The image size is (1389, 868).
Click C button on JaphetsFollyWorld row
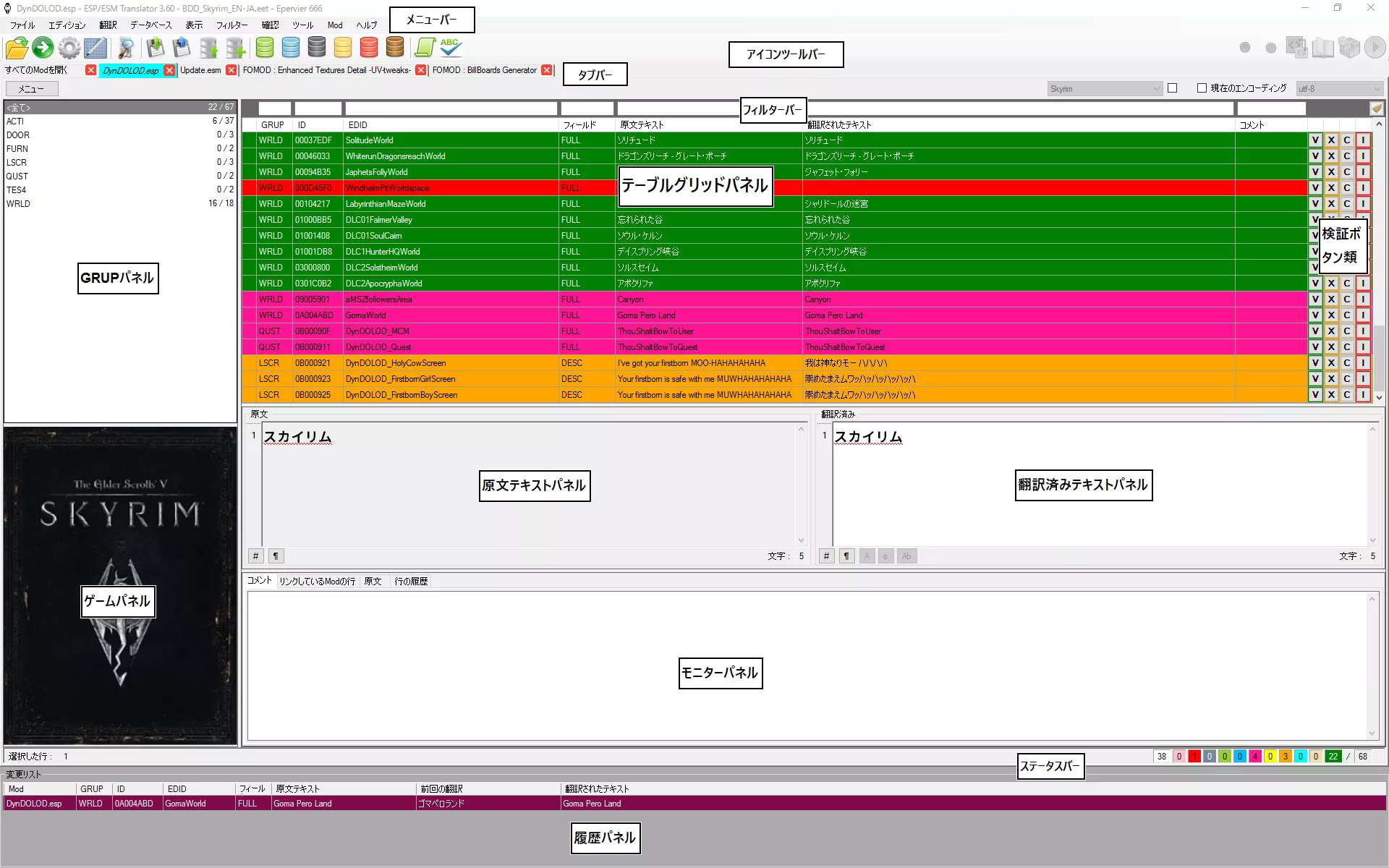[1347, 172]
